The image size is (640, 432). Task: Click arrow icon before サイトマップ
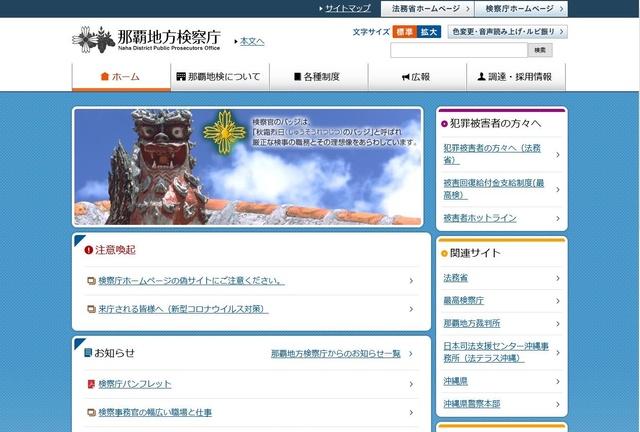[321, 9]
